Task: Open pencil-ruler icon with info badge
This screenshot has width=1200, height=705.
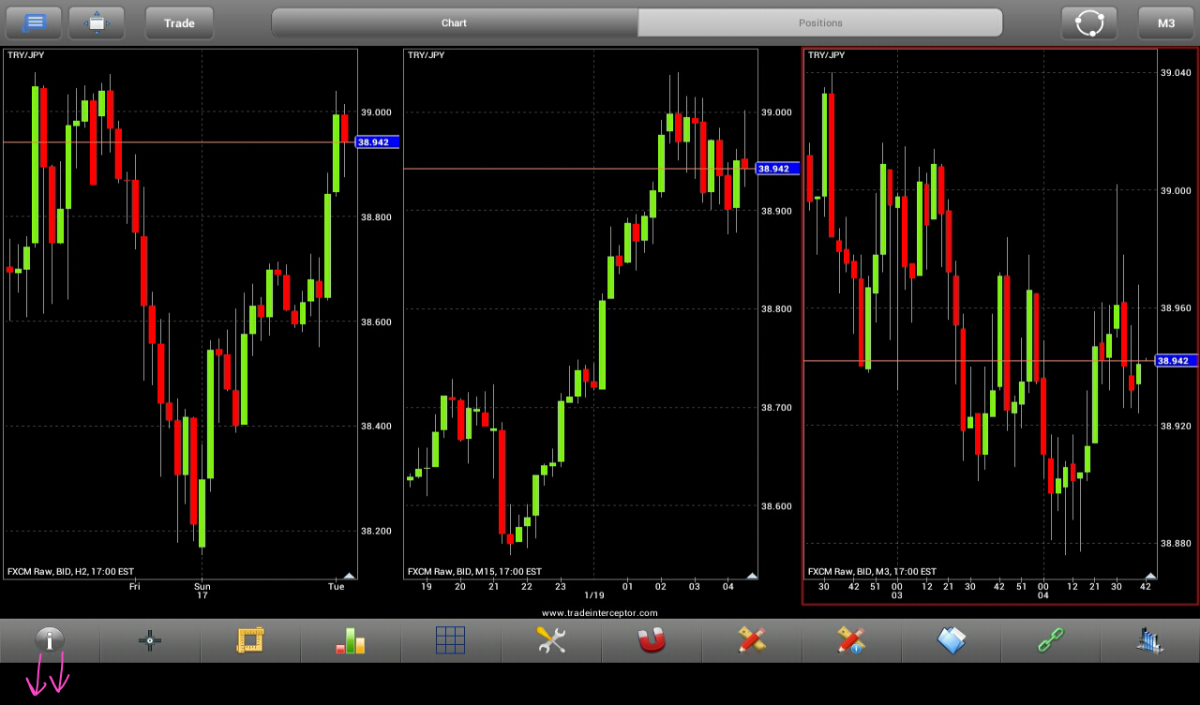Action: pos(851,640)
